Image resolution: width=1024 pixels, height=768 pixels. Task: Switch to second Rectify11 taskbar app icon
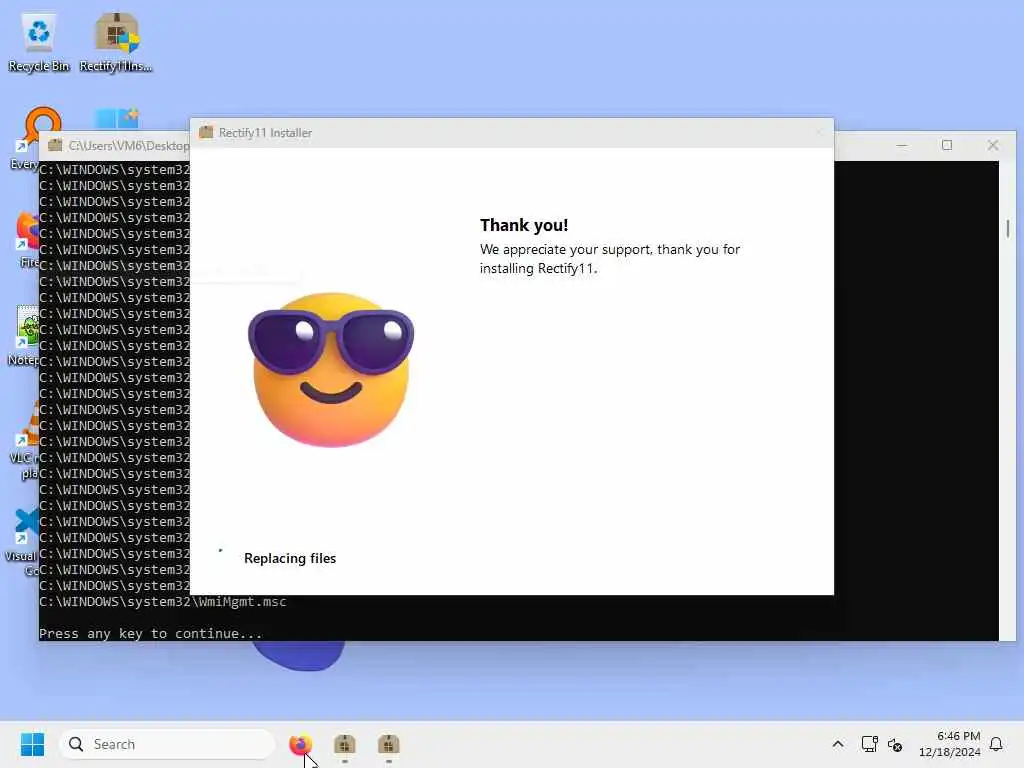(389, 744)
